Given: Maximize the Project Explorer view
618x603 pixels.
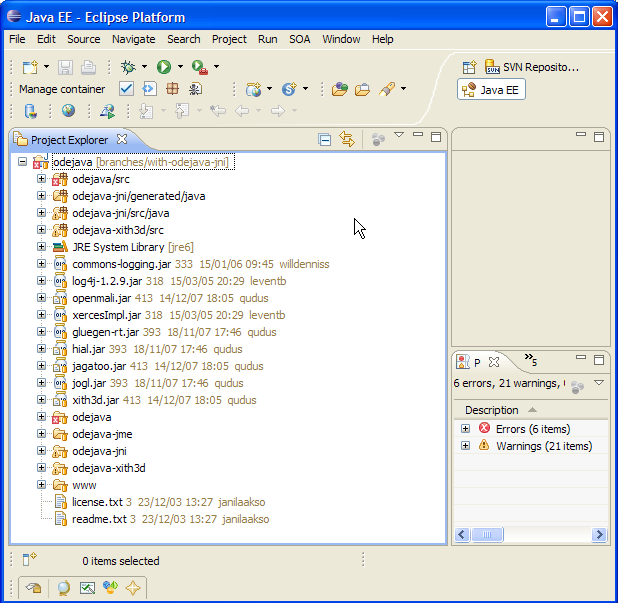Looking at the screenshot, I should (x=436, y=137).
